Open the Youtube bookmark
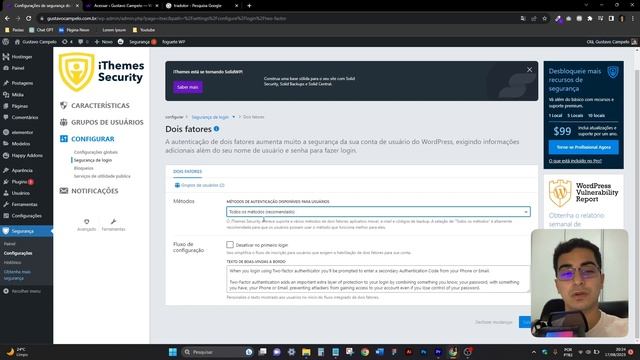This screenshot has width=640, height=360. [x=144, y=30]
